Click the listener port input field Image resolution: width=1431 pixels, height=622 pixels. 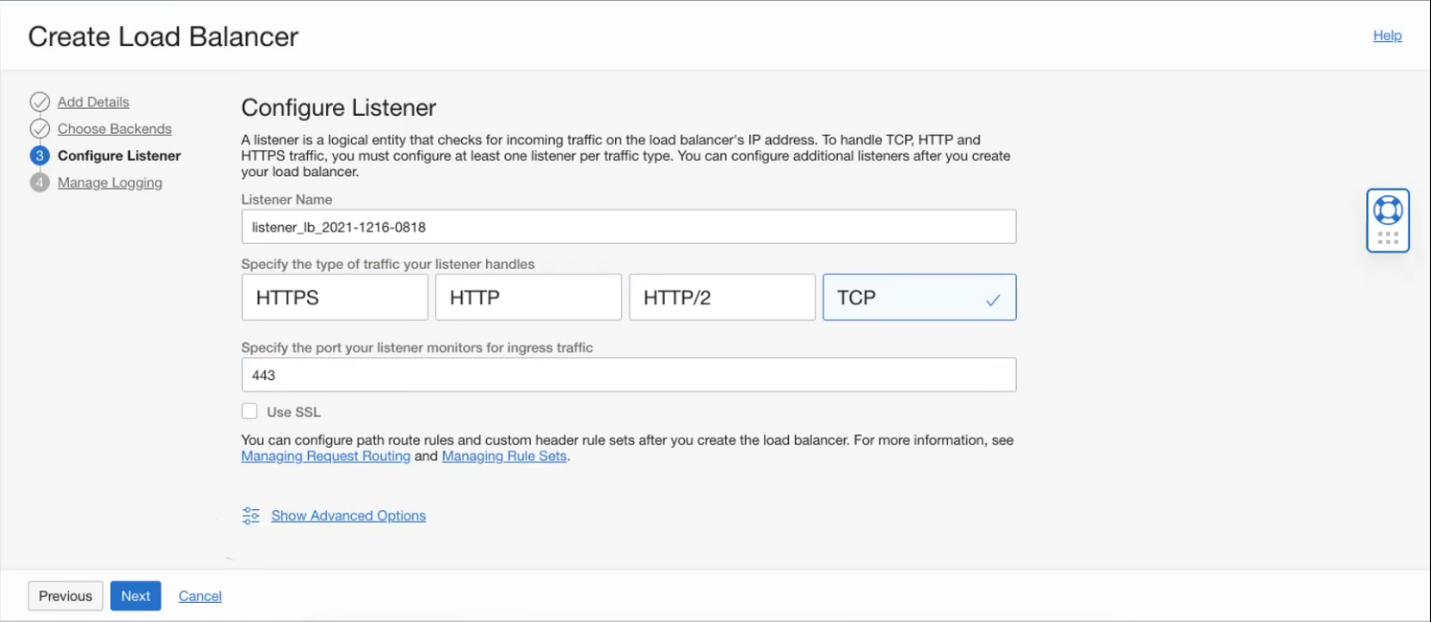629,375
